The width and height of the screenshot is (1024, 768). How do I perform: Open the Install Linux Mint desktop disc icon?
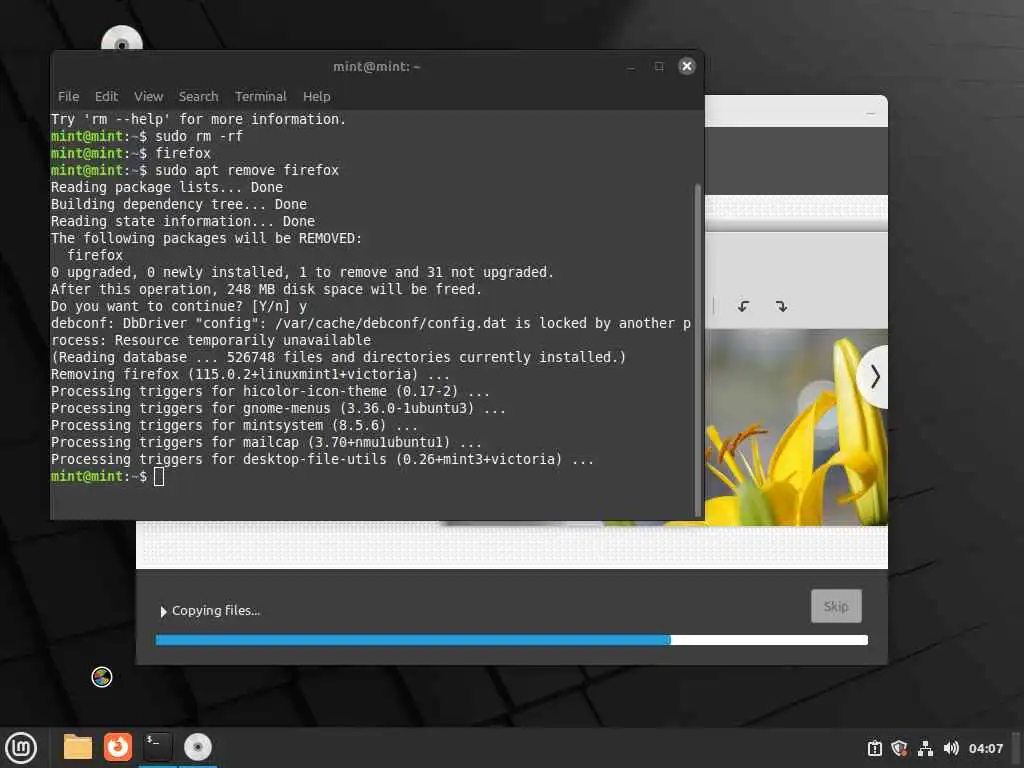121,39
